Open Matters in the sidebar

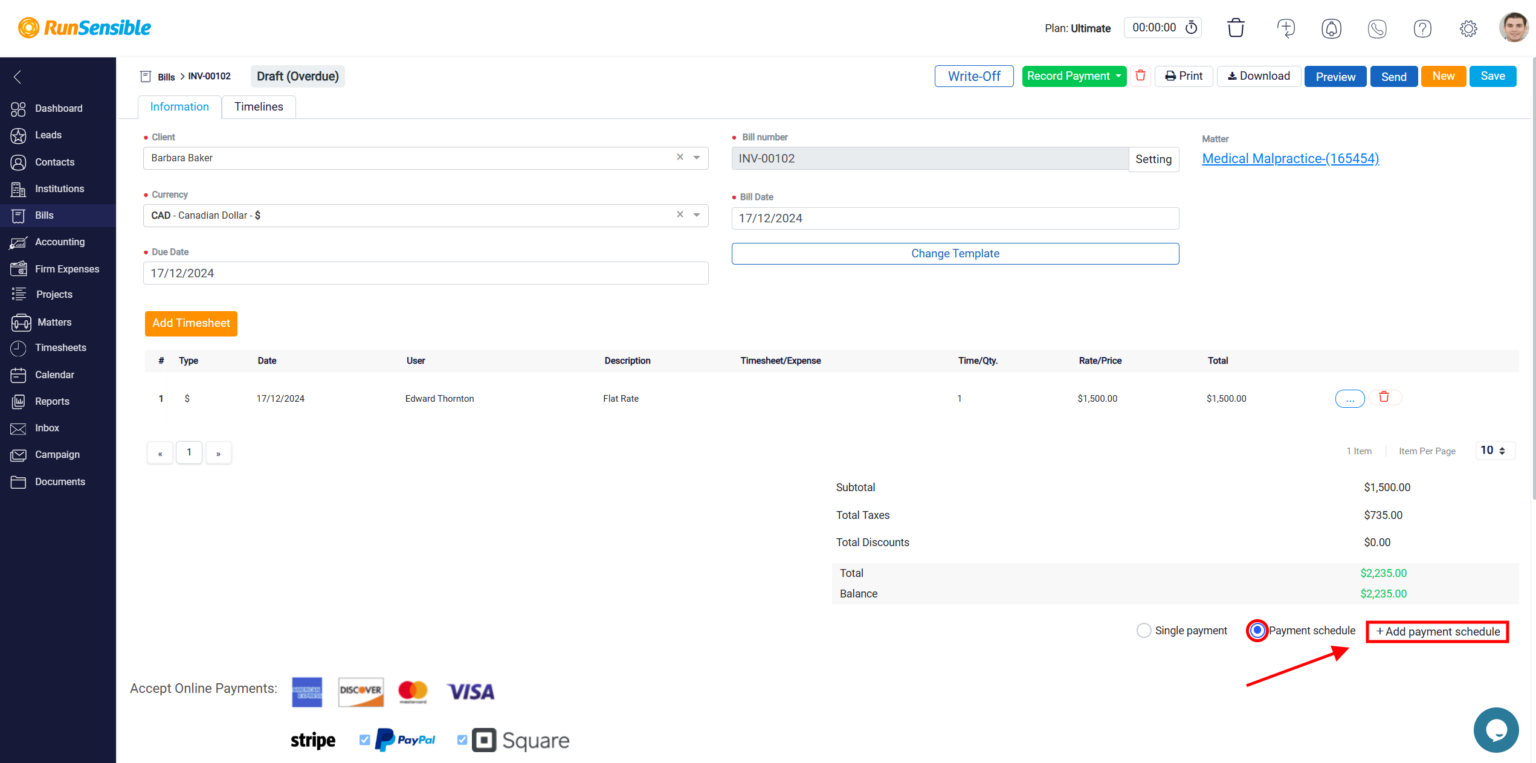[x=58, y=322]
